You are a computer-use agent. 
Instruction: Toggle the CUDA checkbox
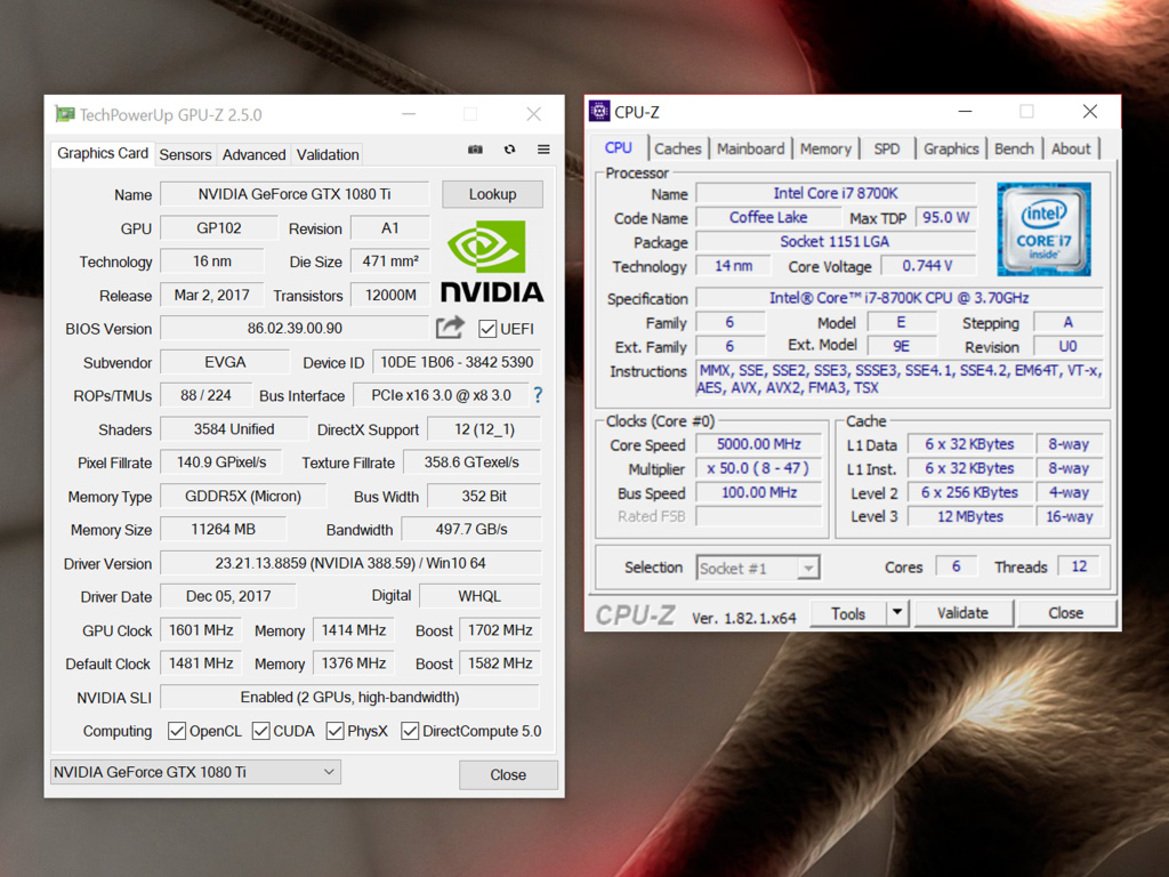(x=261, y=731)
